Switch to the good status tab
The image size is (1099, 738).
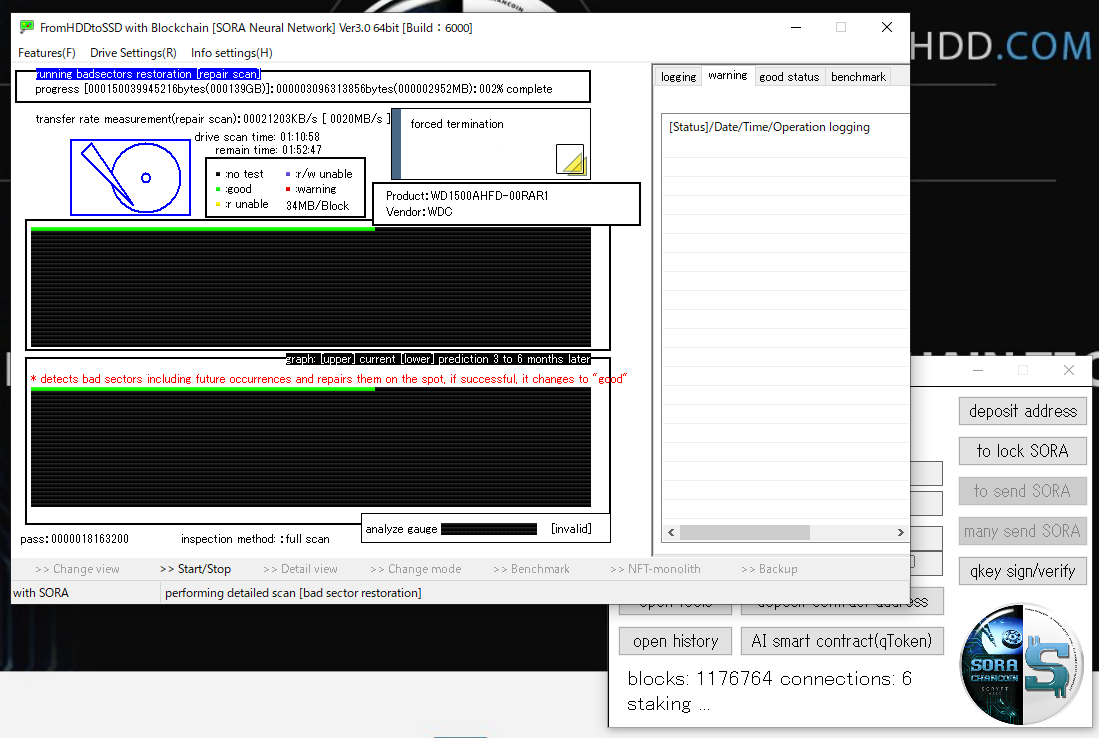pos(789,76)
